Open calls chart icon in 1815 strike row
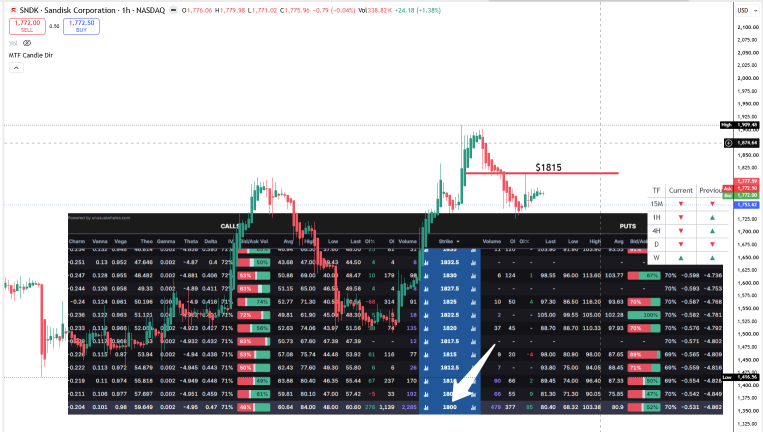Screen dimensions: 763x432 (426, 355)
